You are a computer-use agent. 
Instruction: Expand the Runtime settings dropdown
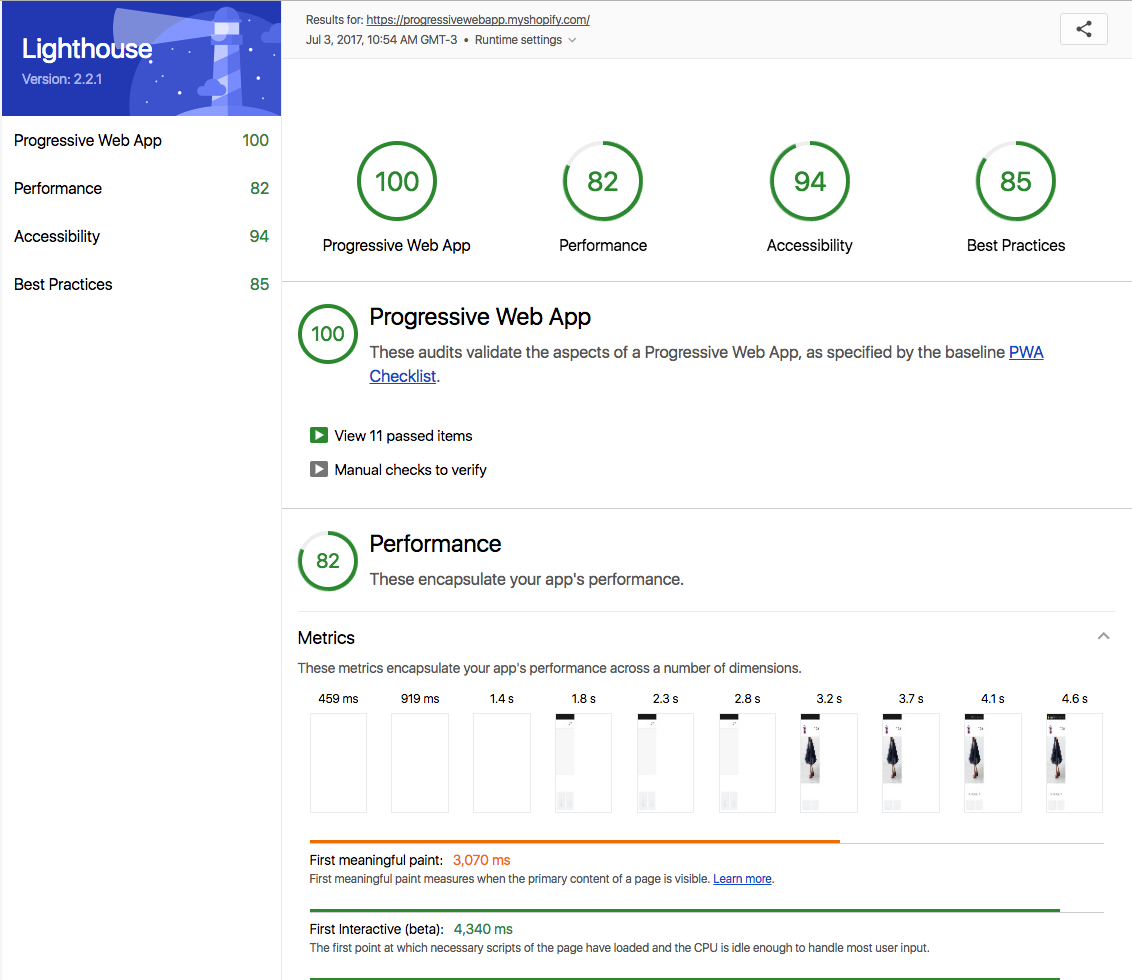(525, 40)
